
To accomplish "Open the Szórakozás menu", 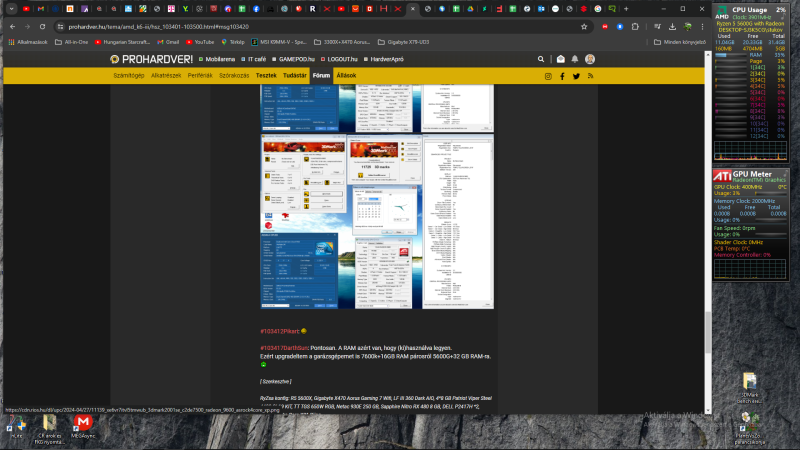I will pos(234,76).
